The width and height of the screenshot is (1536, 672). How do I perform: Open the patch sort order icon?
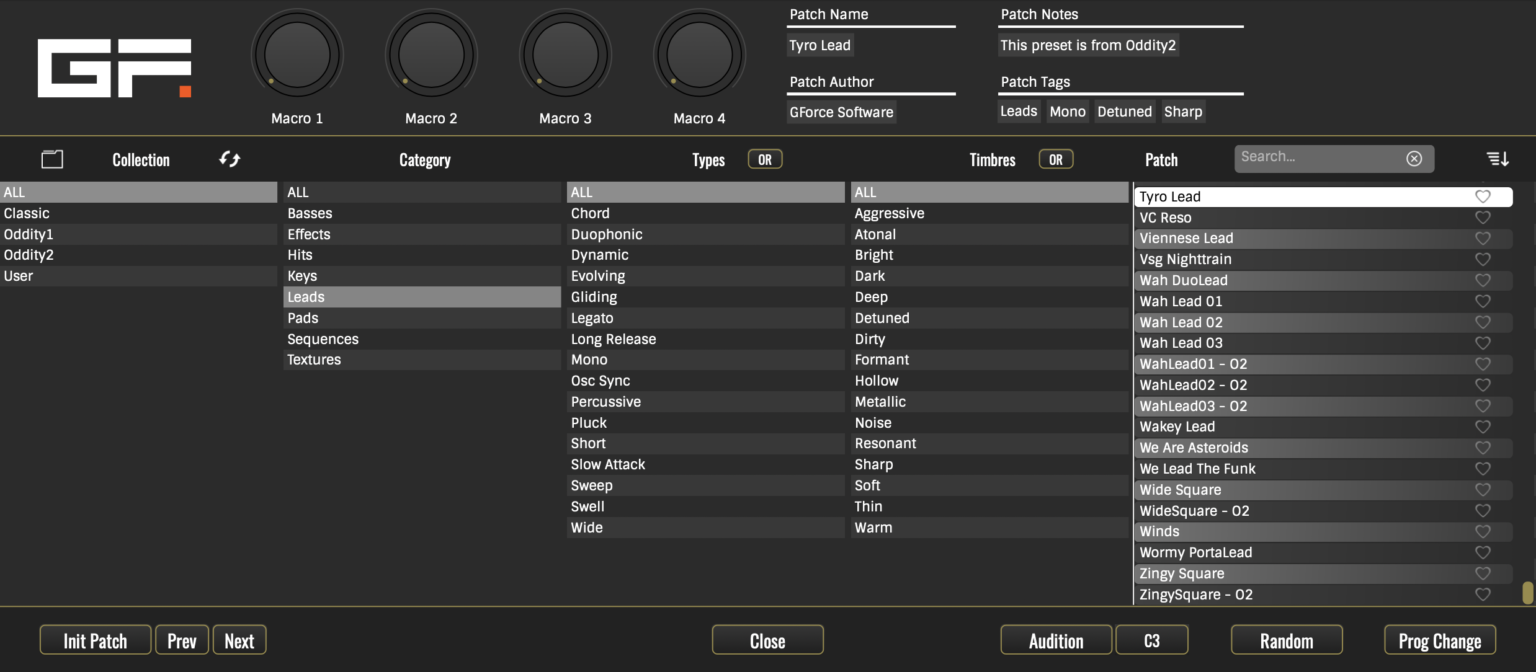(1496, 158)
